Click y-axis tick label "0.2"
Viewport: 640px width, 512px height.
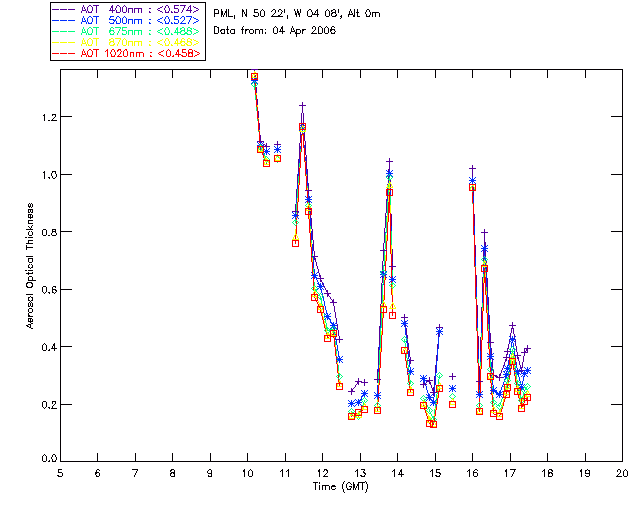pyautogui.click(x=49, y=405)
